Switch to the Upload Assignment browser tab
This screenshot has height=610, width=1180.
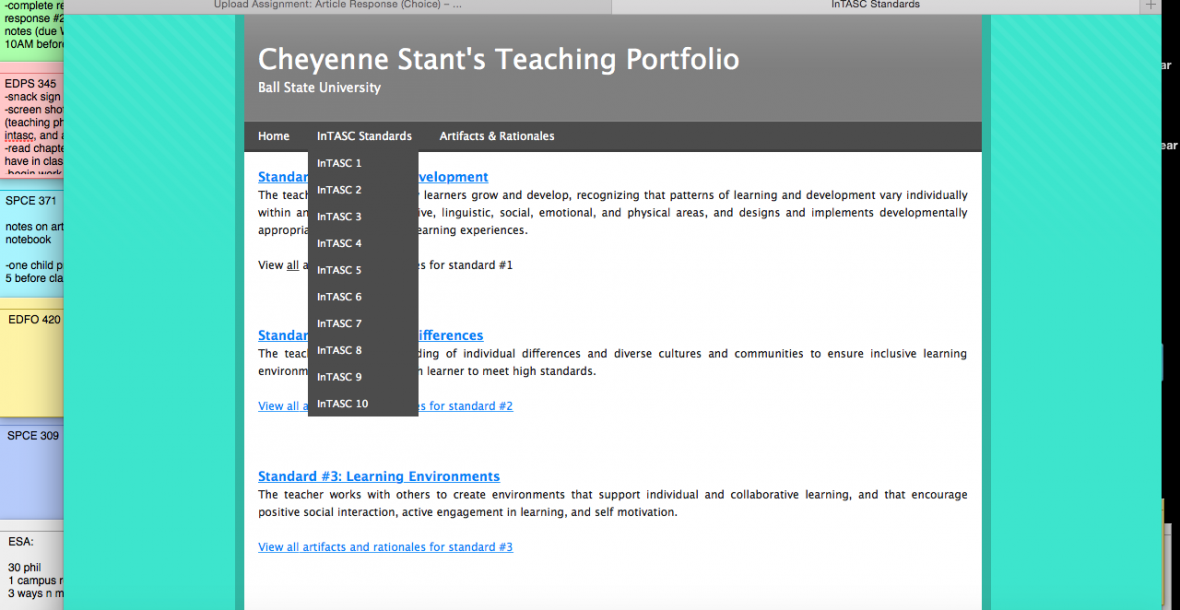coord(338,5)
